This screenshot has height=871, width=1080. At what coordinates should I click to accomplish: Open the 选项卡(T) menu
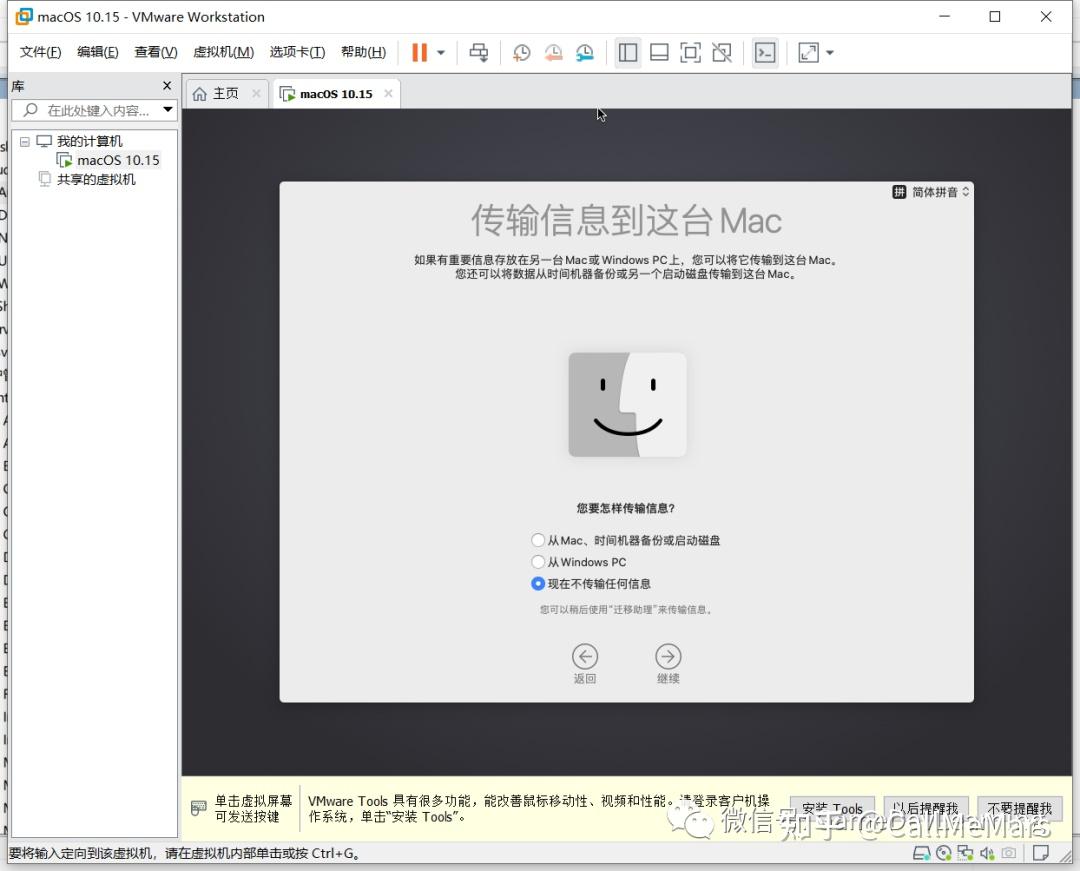point(297,52)
